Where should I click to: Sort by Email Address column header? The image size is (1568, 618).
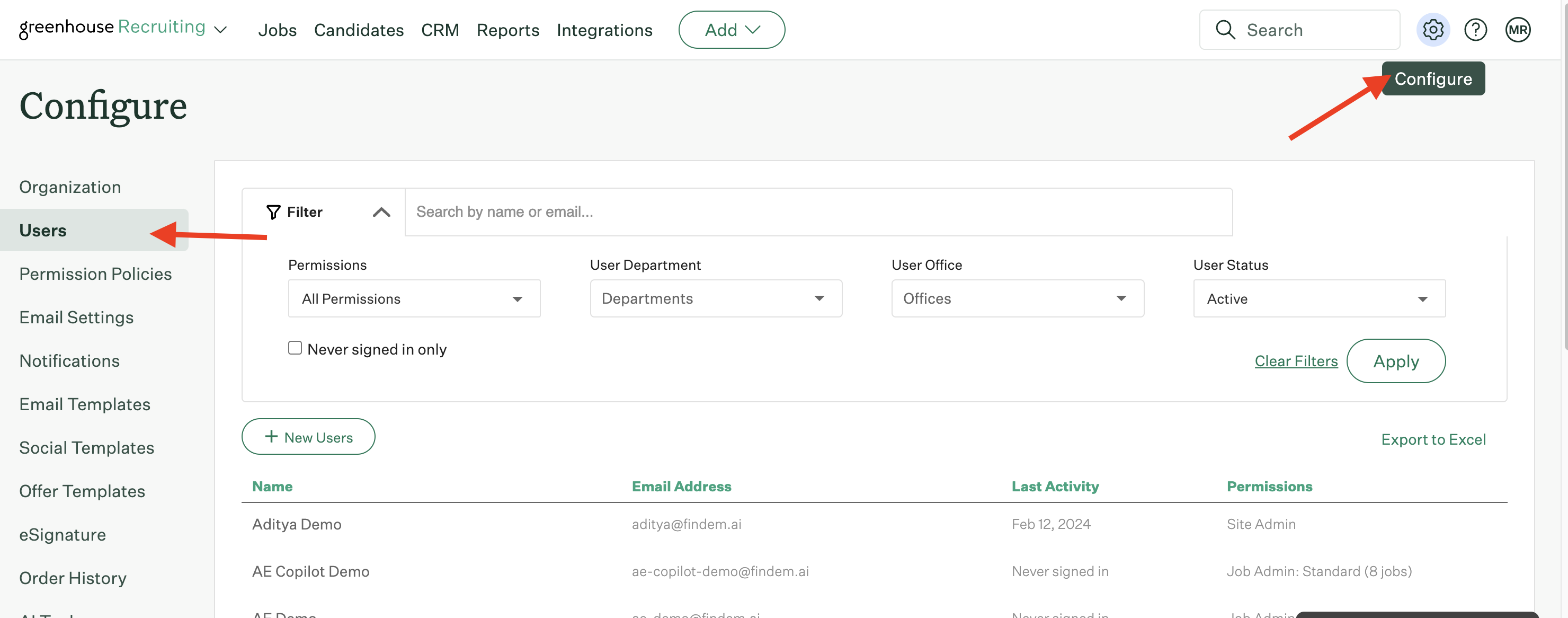pyautogui.click(x=681, y=487)
